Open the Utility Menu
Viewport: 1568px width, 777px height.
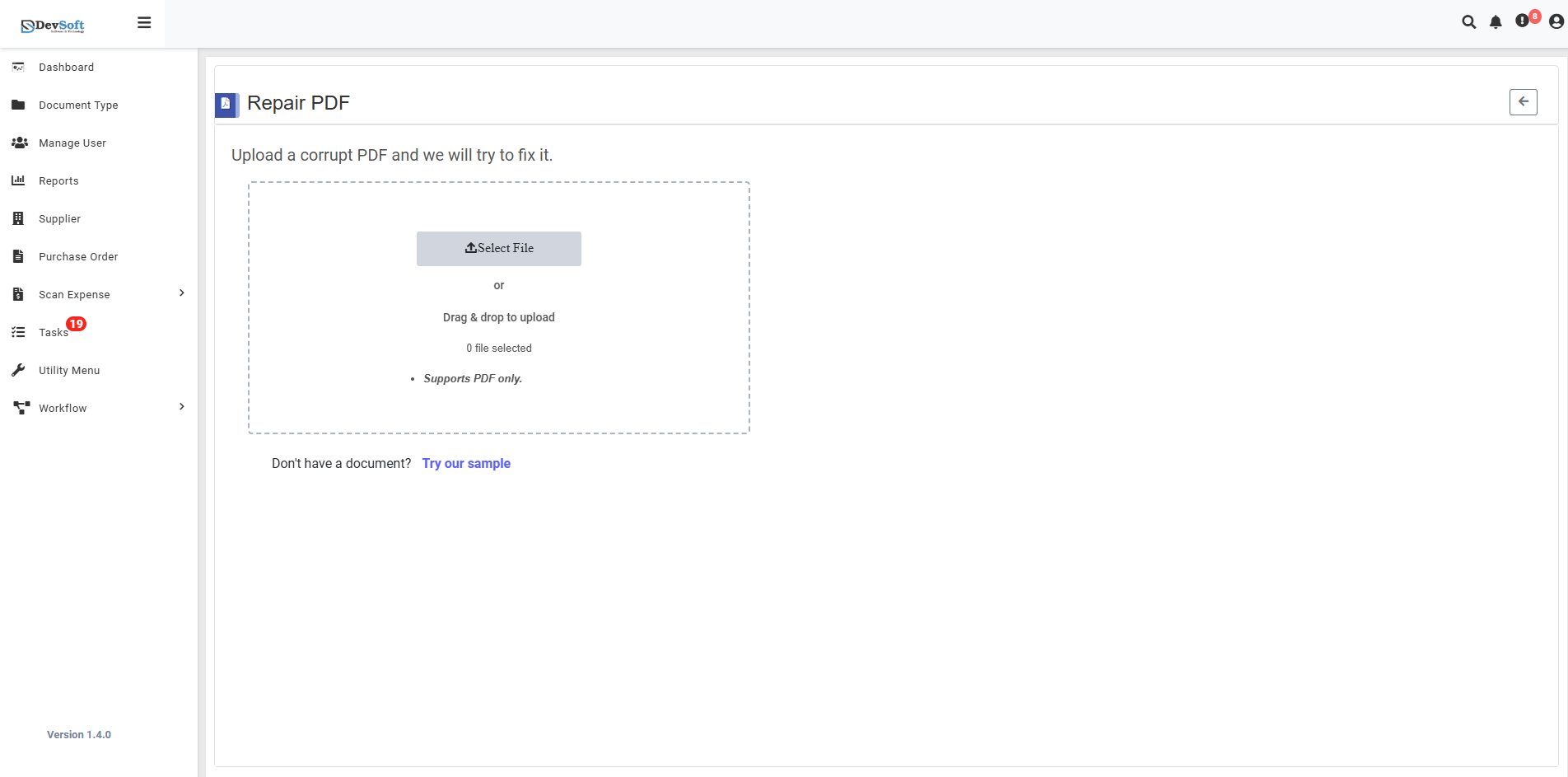point(69,370)
